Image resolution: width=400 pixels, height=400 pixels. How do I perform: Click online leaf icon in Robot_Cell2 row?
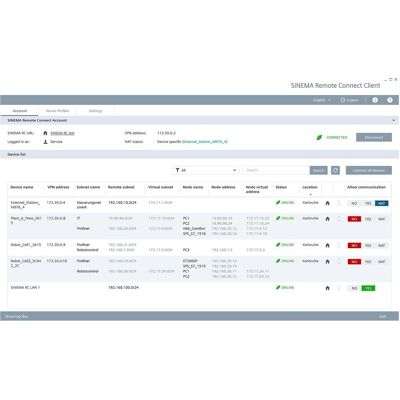[x=278, y=261]
